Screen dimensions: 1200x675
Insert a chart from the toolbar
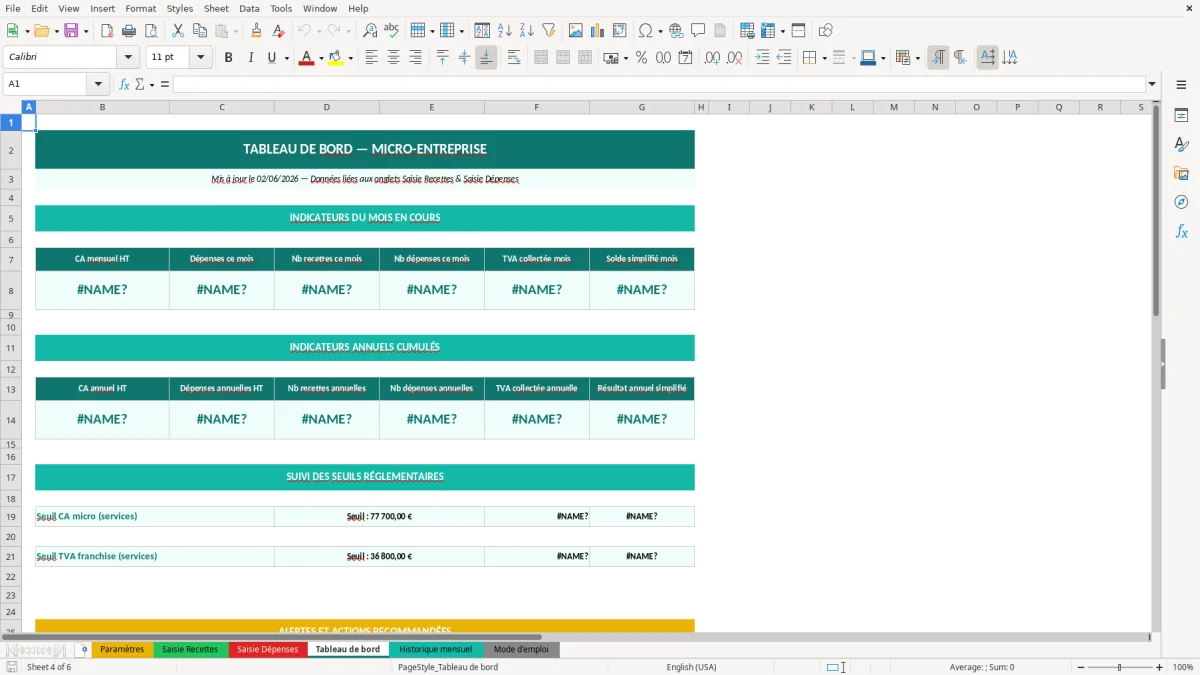pyautogui.click(x=598, y=31)
